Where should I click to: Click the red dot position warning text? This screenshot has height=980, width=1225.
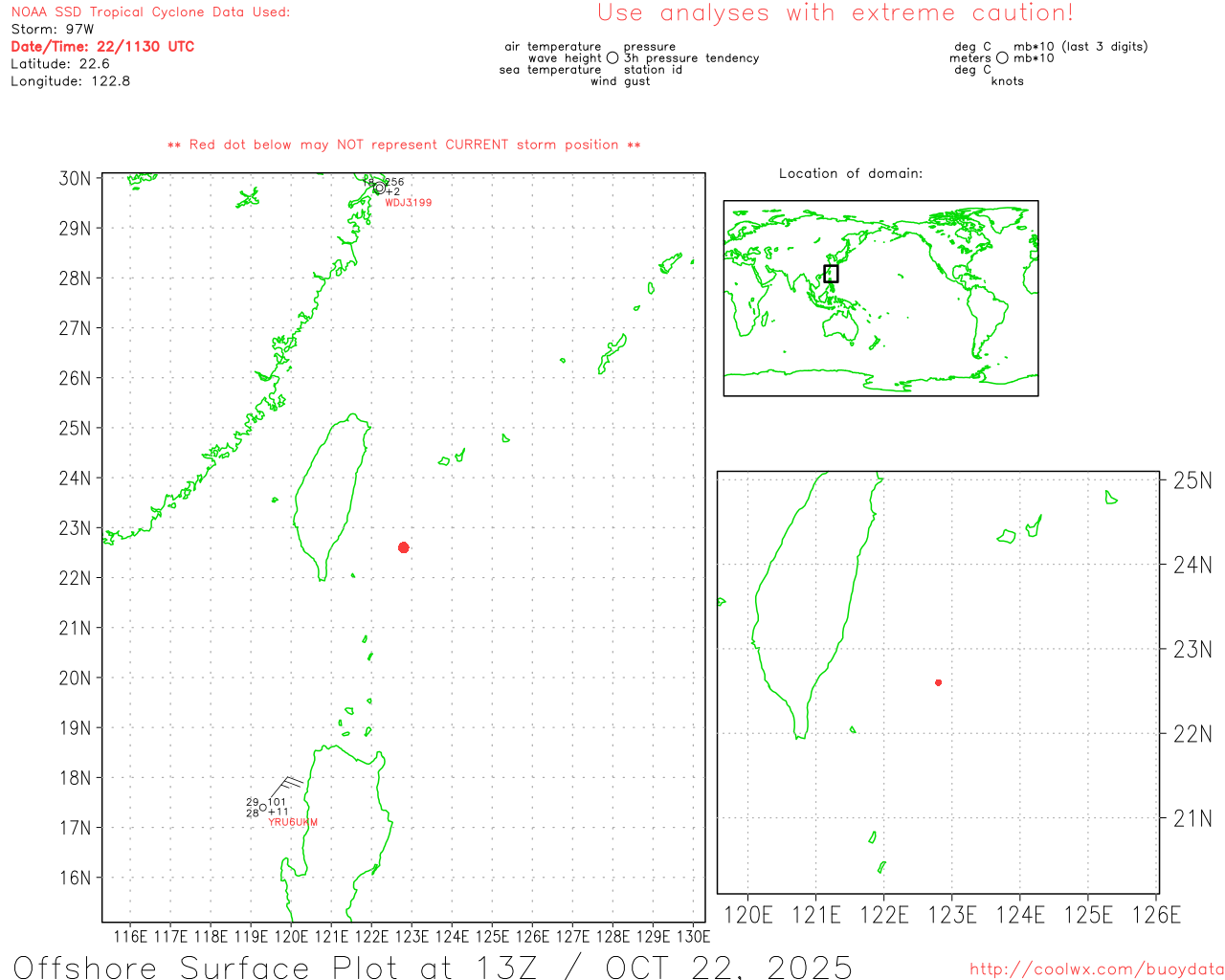(x=403, y=145)
